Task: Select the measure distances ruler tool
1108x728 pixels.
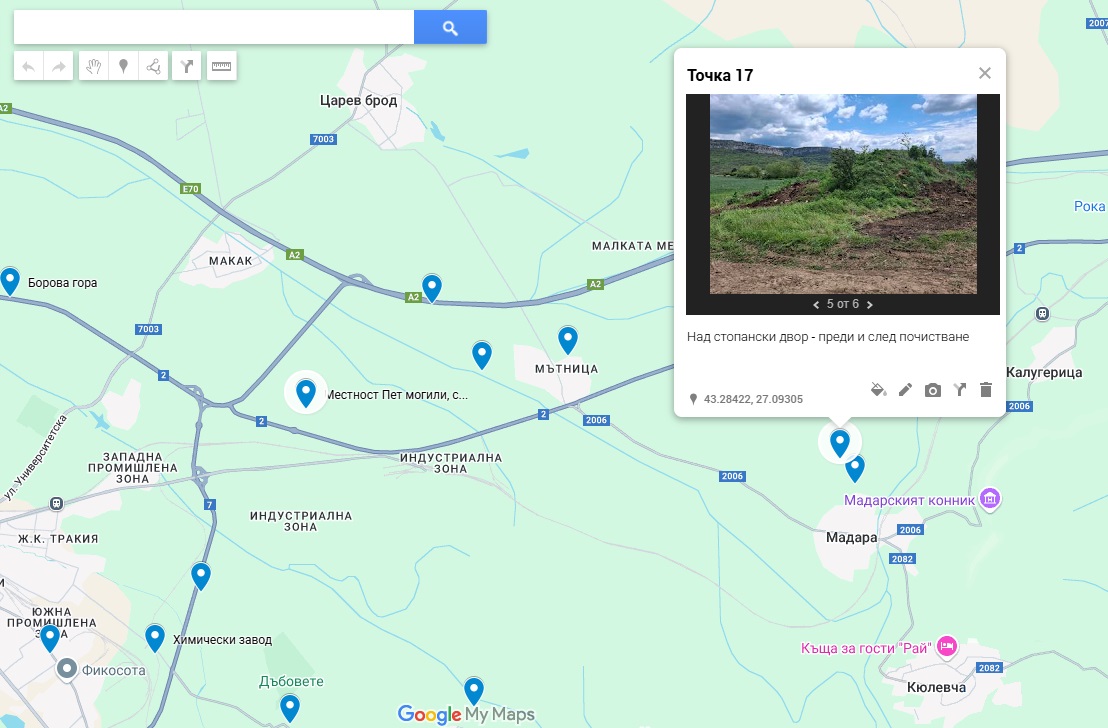Action: pyautogui.click(x=221, y=67)
